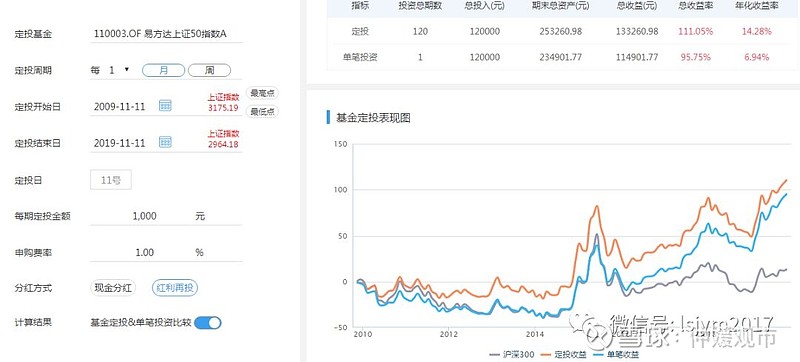Image resolution: width=800 pixels, height=362 pixels.
Task: Click the 最低点 button
Action: (262, 112)
